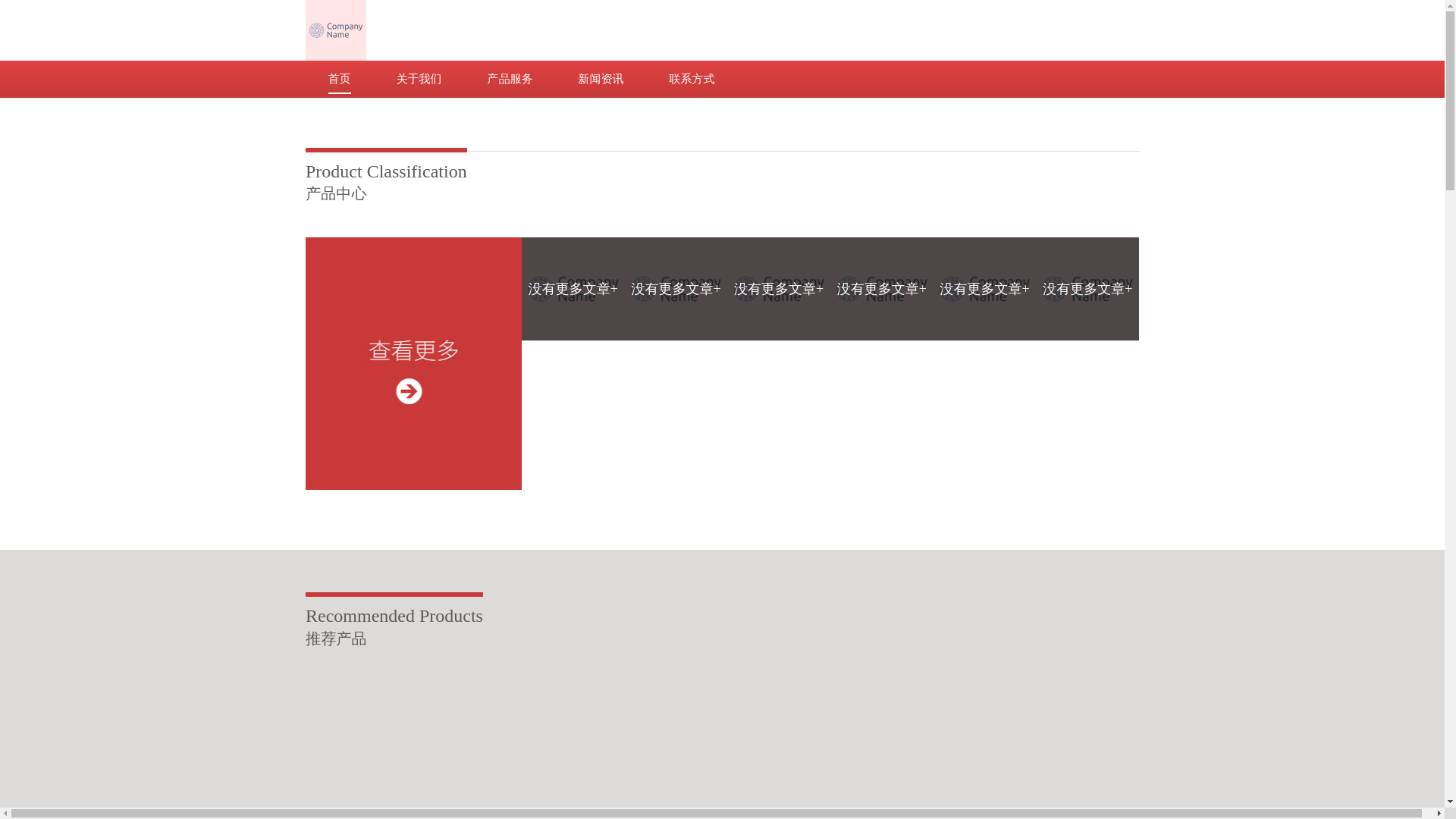Image resolution: width=1456 pixels, height=819 pixels.
Task: Open the fifth 没有更多文章+ tile
Action: coord(984,289)
